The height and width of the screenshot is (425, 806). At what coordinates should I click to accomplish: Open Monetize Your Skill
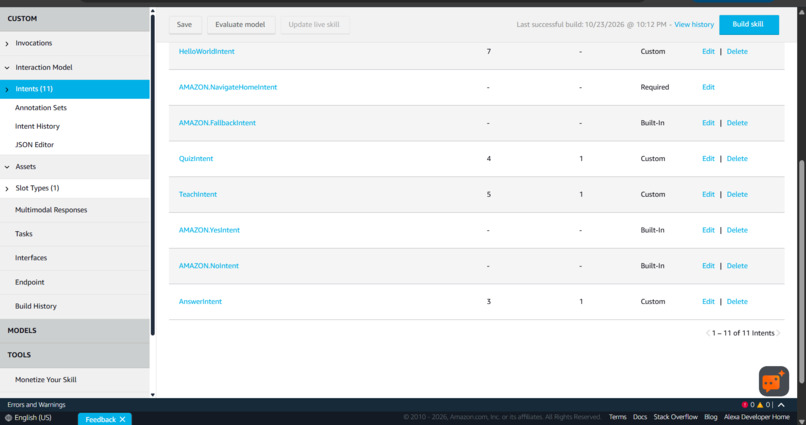46,379
